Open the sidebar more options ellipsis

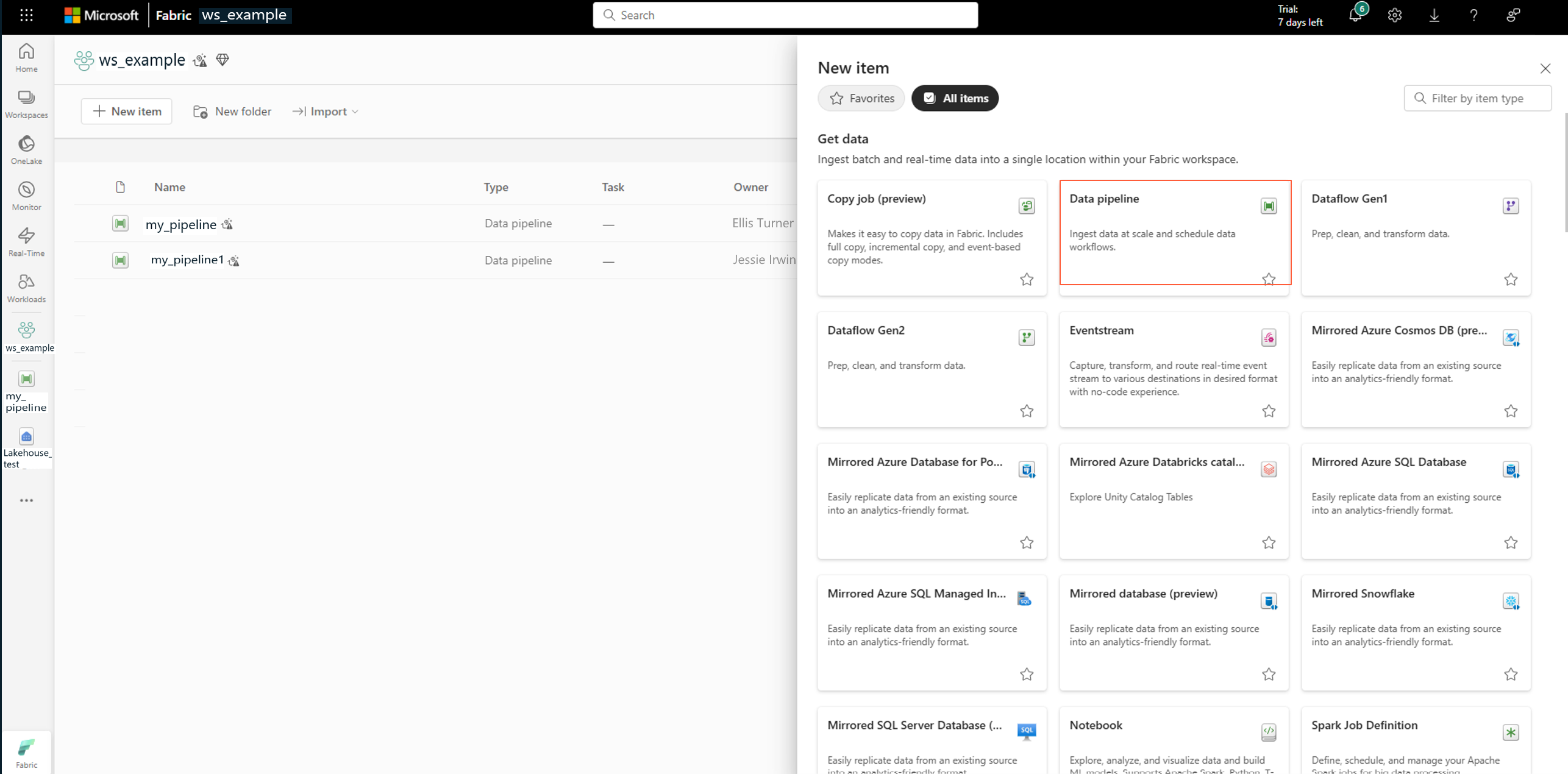click(26, 500)
